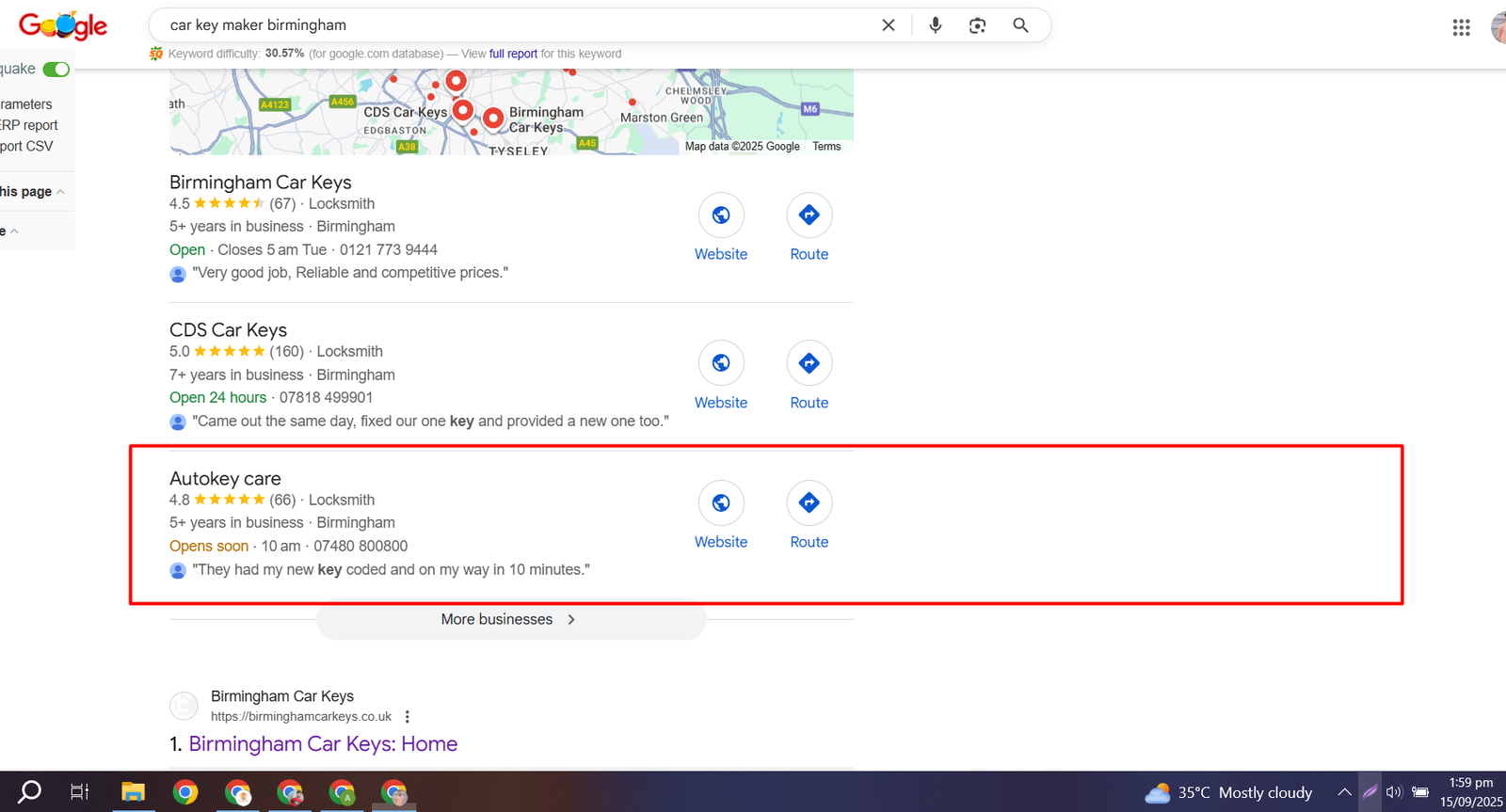The width and height of the screenshot is (1506, 812).
Task: Toggle the SEOquake switch off
Action: 56,69
